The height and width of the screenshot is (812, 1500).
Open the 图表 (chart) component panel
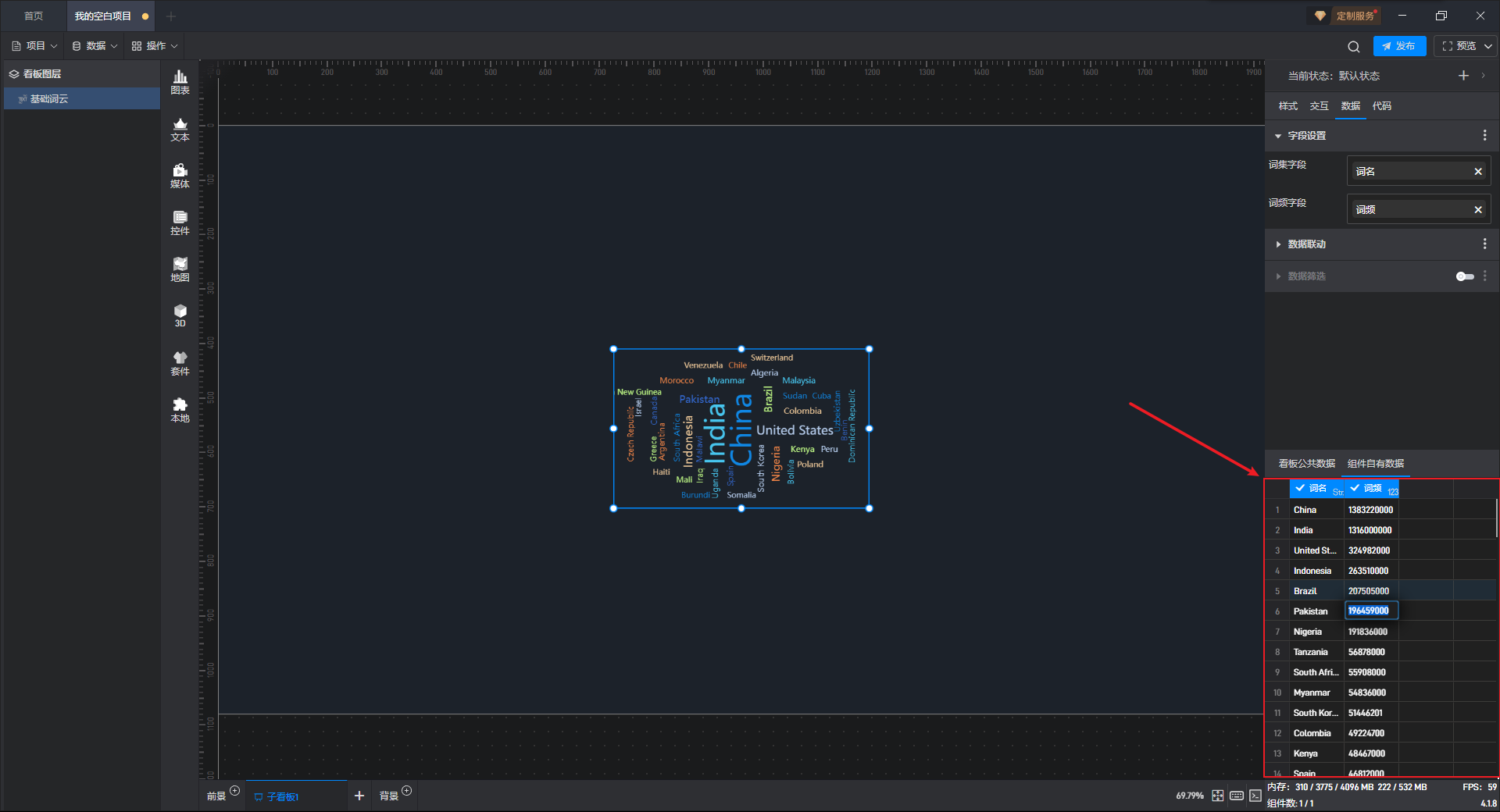(180, 81)
